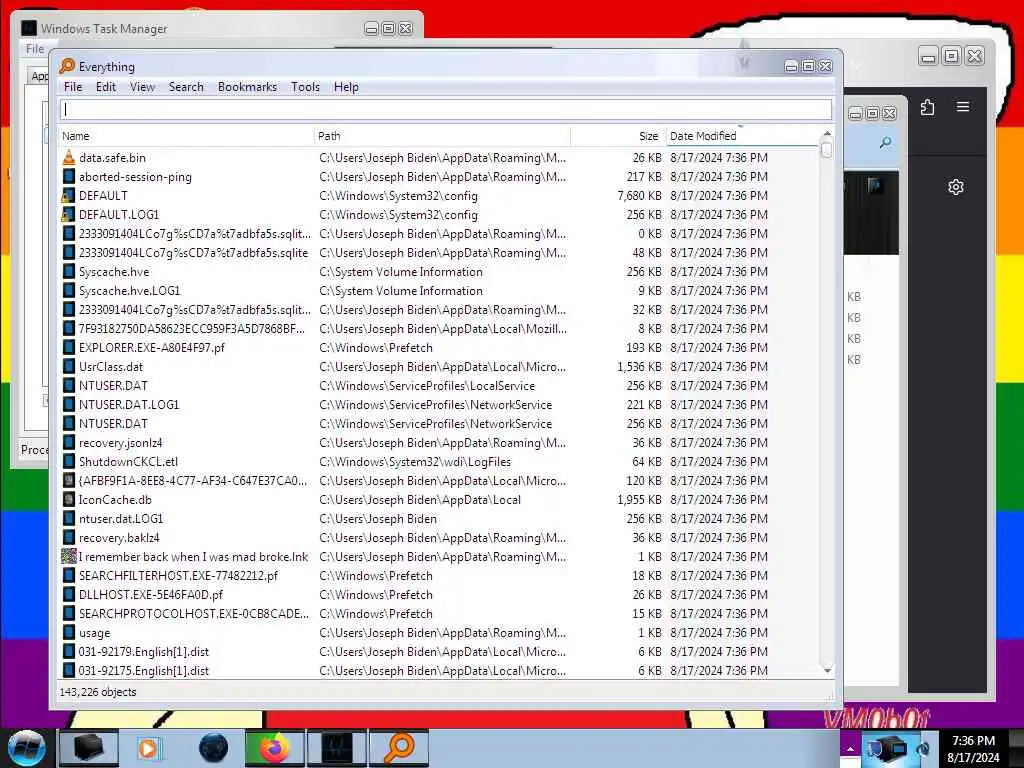Select the Syscache.hve file icon
Image resolution: width=1024 pixels, height=768 pixels.
[x=69, y=272]
